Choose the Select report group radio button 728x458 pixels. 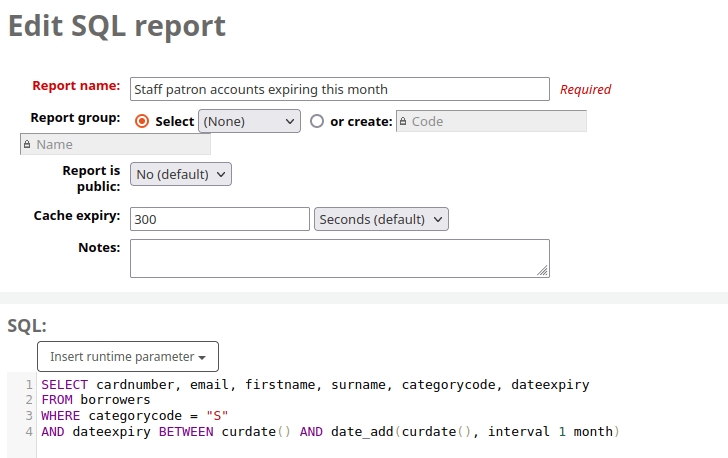[x=142, y=121]
